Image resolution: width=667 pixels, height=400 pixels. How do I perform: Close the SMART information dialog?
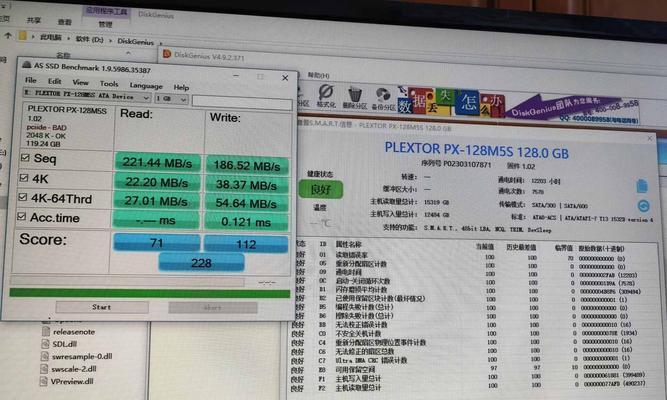650,138
